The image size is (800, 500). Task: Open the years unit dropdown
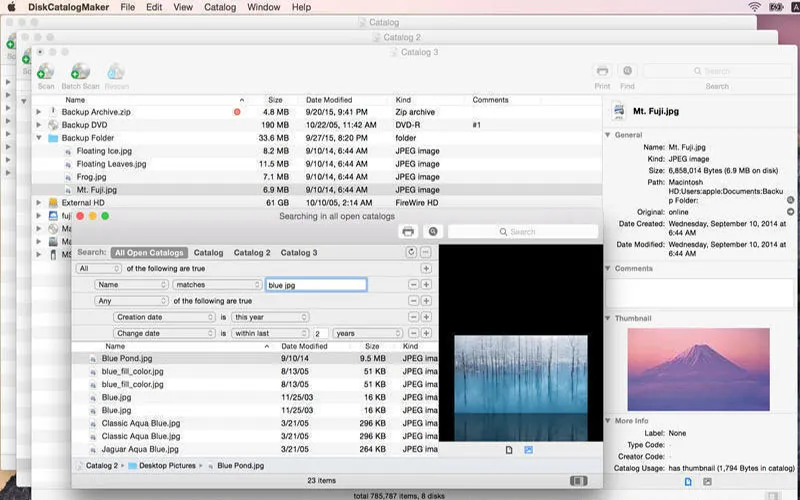pos(368,333)
